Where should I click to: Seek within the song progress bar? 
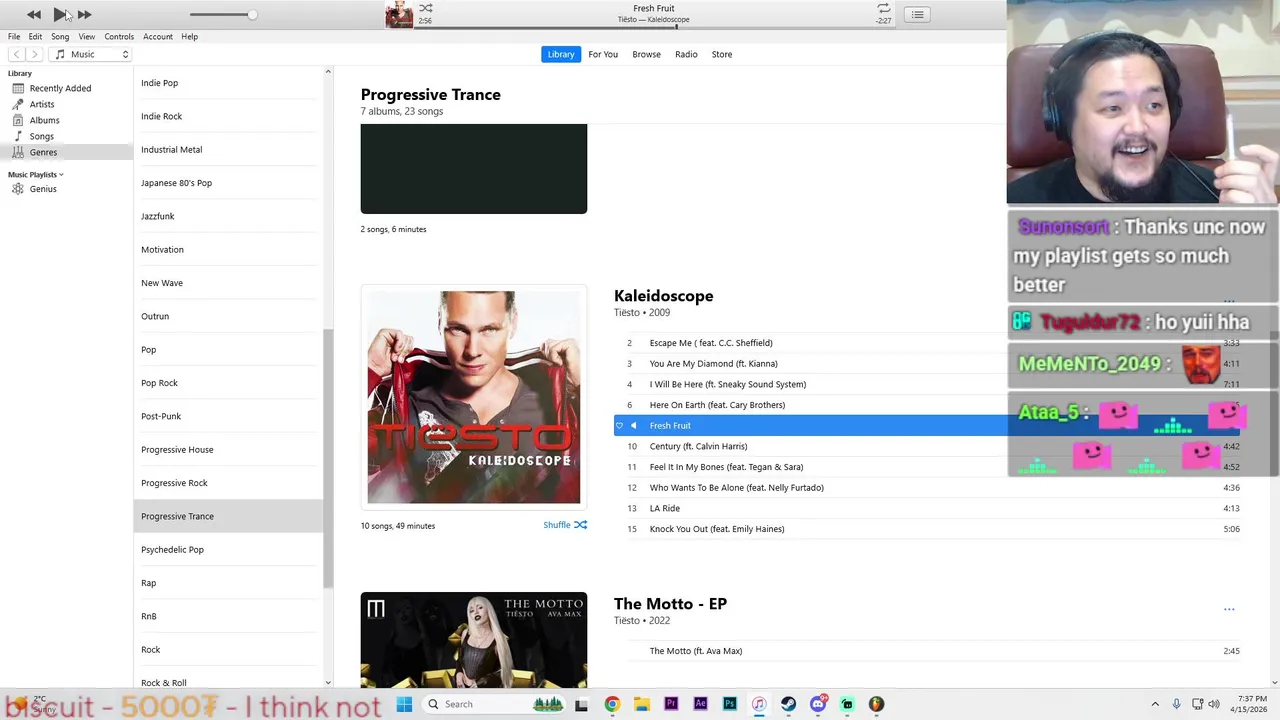(x=653, y=27)
